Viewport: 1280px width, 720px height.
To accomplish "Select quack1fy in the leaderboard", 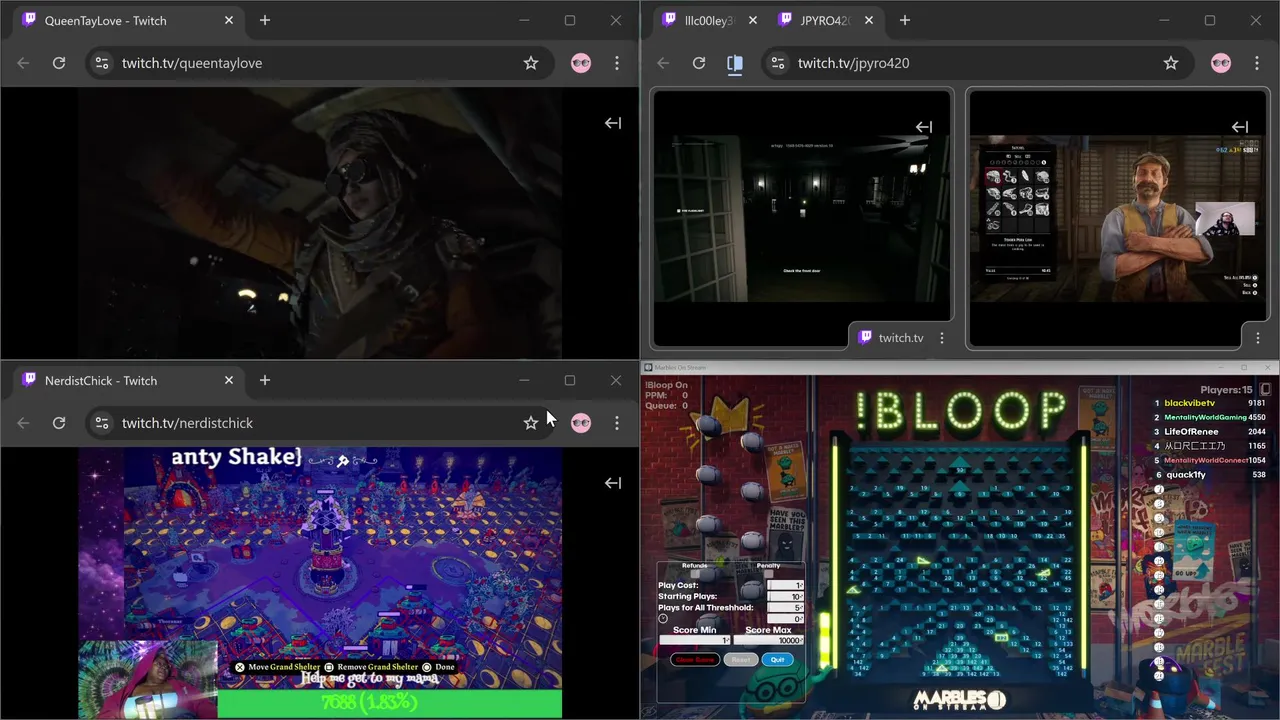I will (x=1185, y=475).
